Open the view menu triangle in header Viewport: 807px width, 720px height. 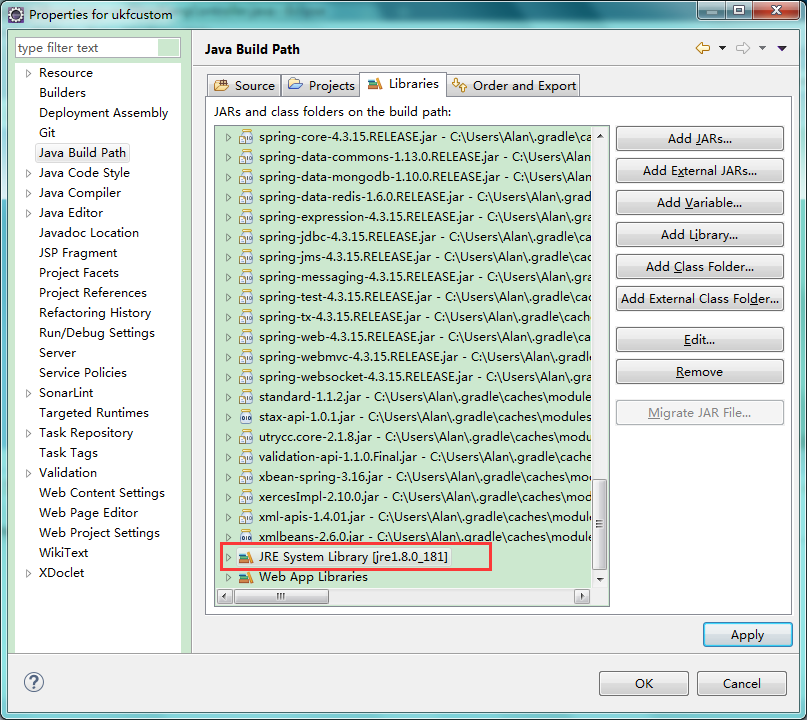click(x=782, y=48)
